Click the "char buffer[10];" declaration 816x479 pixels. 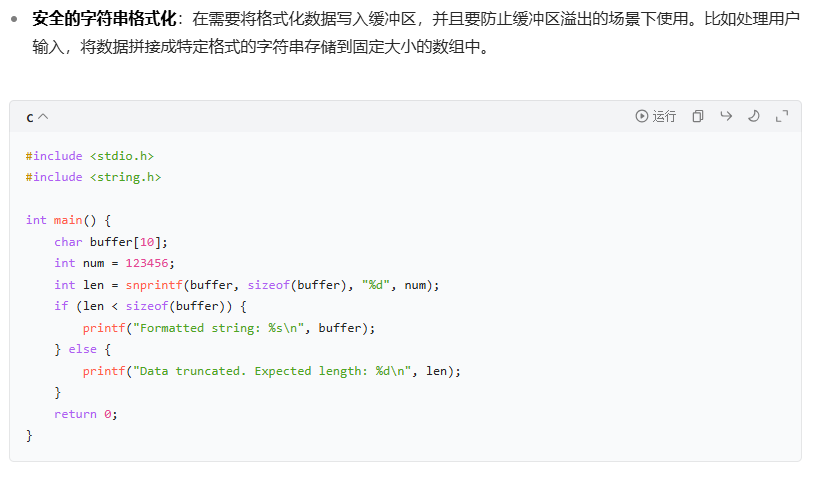[x=111, y=242]
